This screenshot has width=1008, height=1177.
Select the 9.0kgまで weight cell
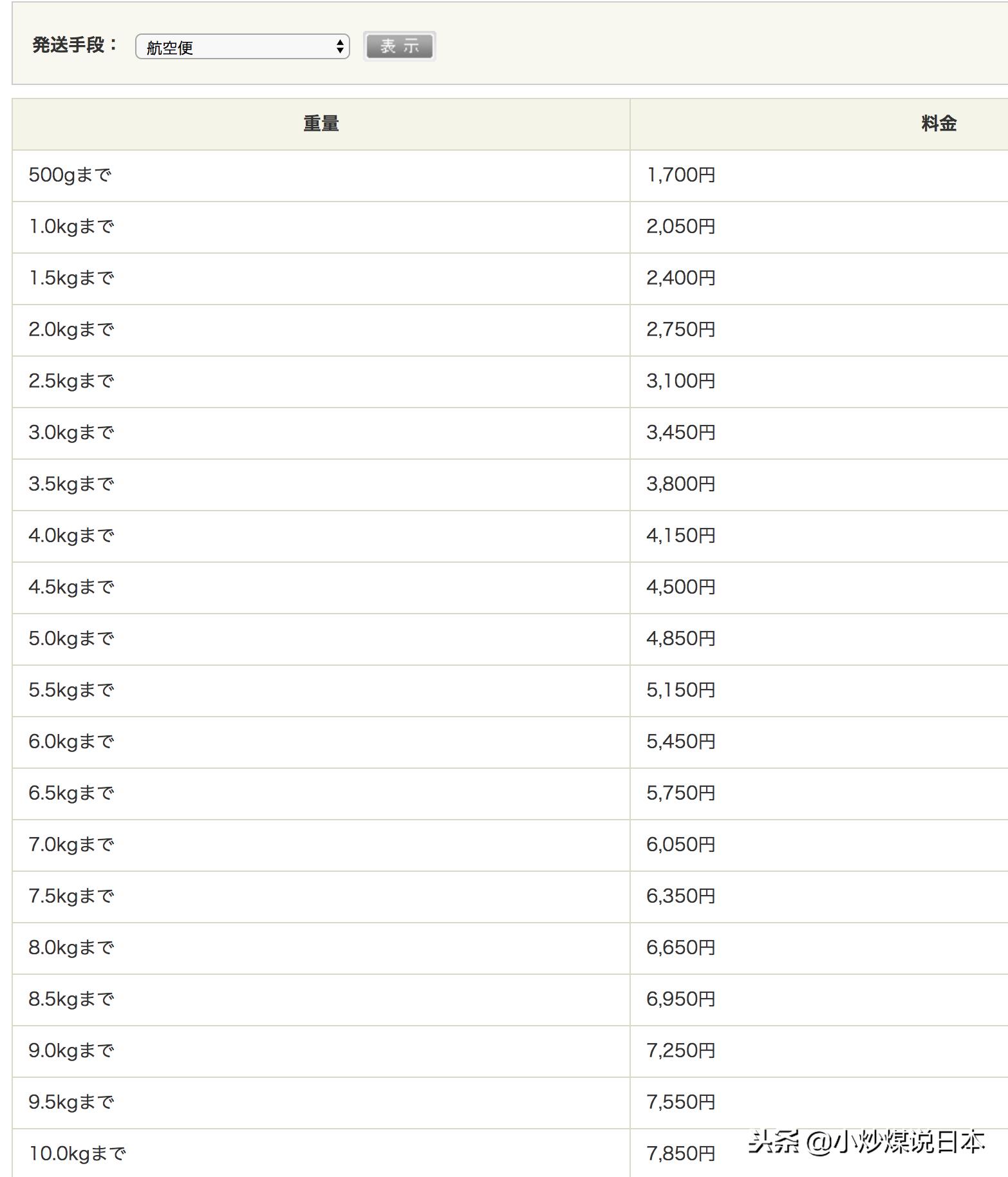tap(71, 1051)
